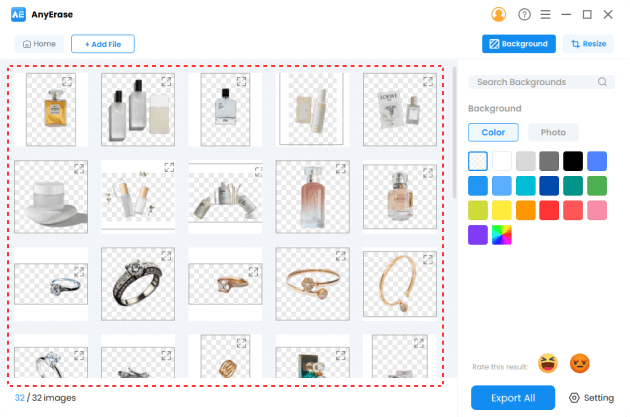Rate result with the laughing emoji

[x=548, y=364]
